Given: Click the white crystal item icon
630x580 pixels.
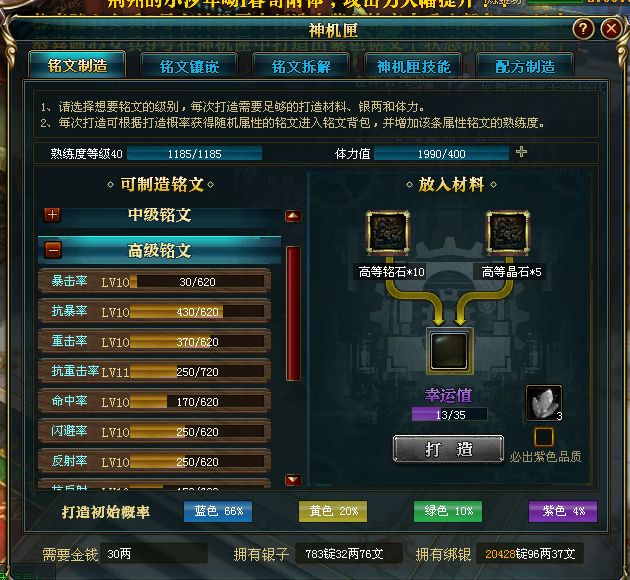Looking at the screenshot, I should pyautogui.click(x=544, y=403).
